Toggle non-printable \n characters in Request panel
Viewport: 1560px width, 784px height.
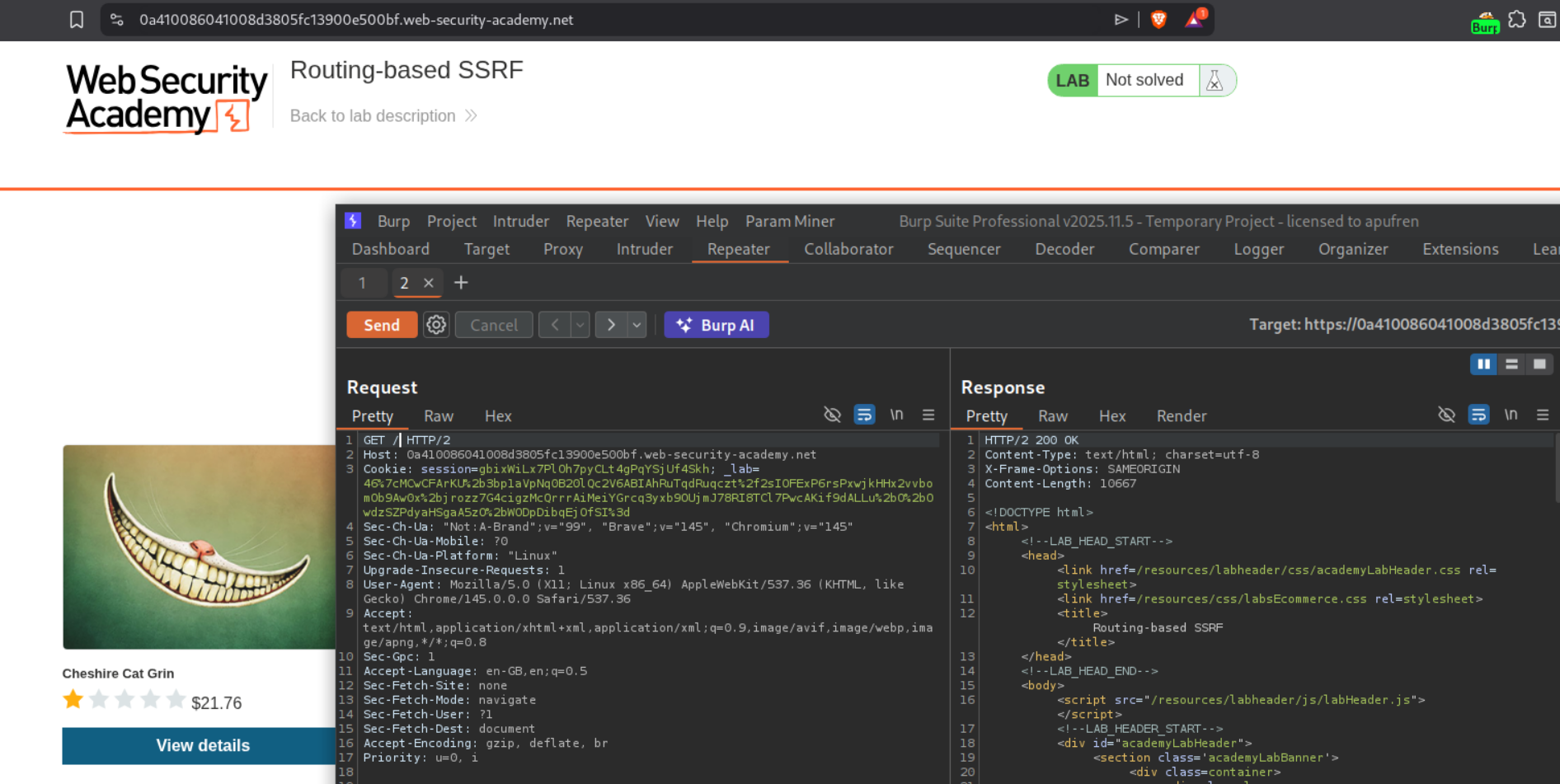pyautogui.click(x=896, y=415)
